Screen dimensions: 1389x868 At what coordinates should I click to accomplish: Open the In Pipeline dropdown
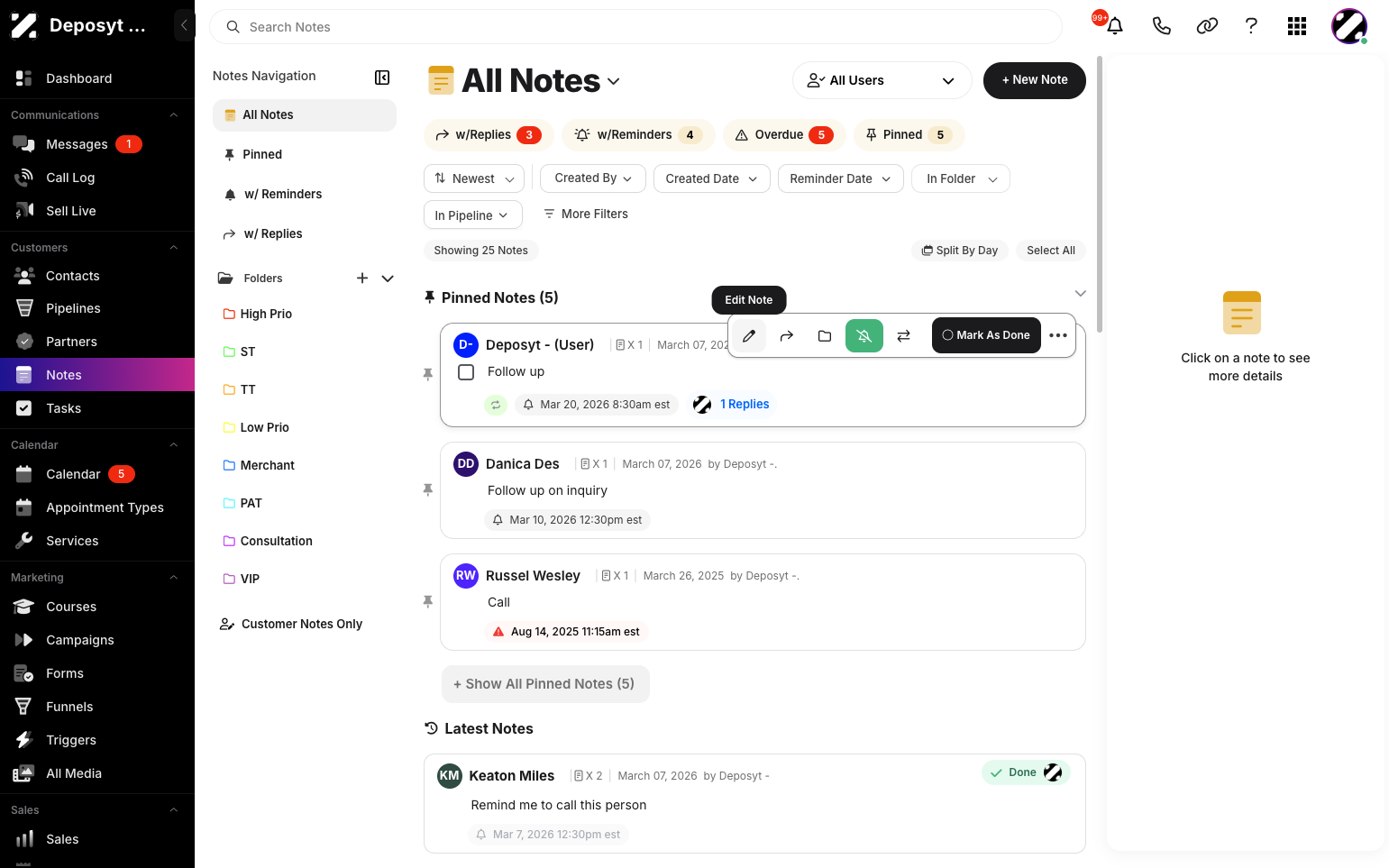coord(472,215)
